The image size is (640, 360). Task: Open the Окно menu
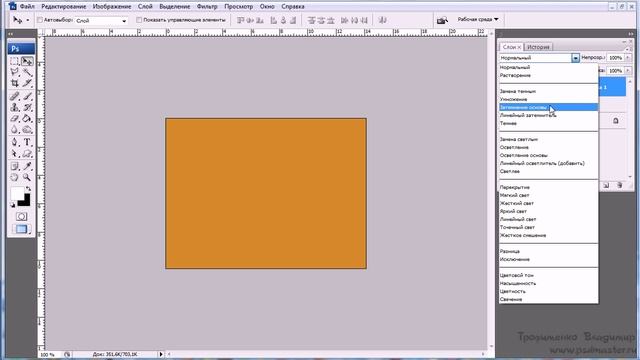coord(267,7)
